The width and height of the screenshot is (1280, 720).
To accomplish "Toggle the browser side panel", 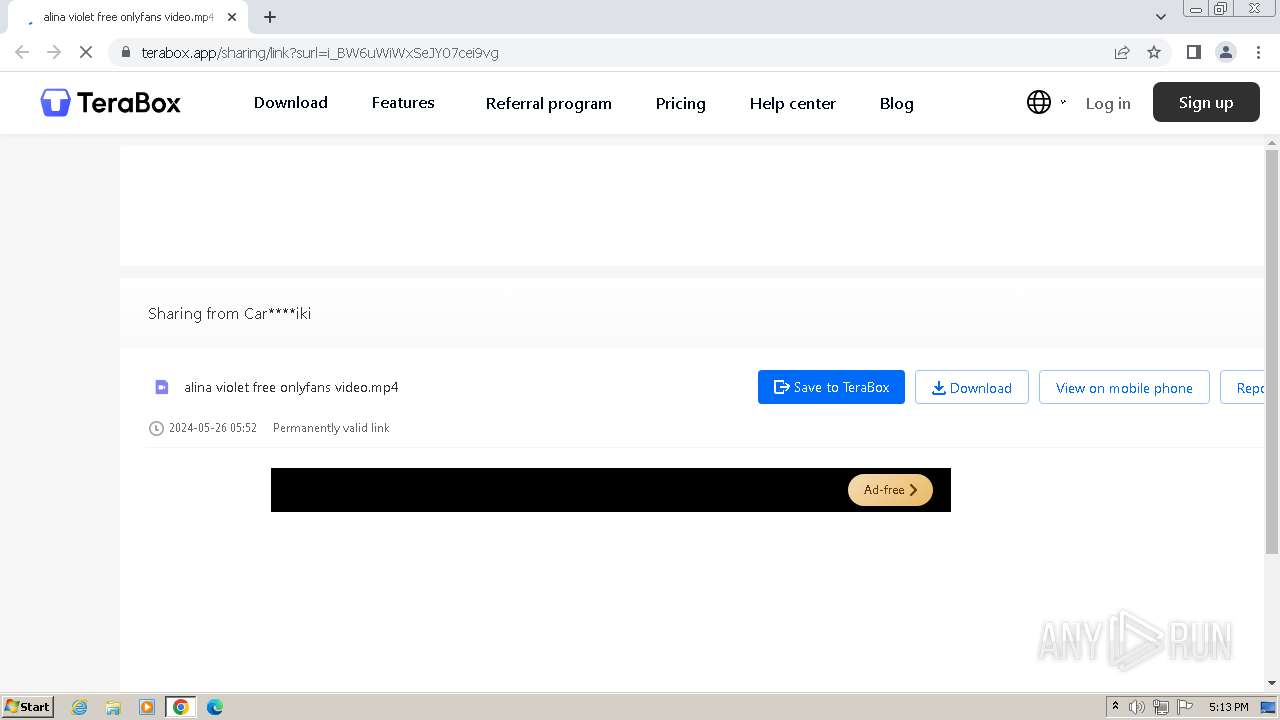I will [x=1193, y=52].
